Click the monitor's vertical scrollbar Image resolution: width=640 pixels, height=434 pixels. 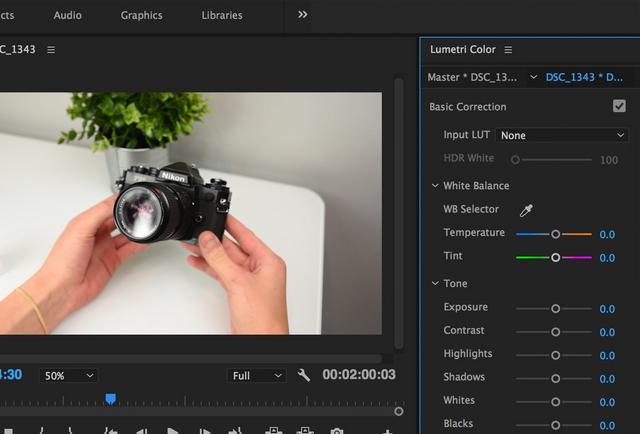(399, 213)
